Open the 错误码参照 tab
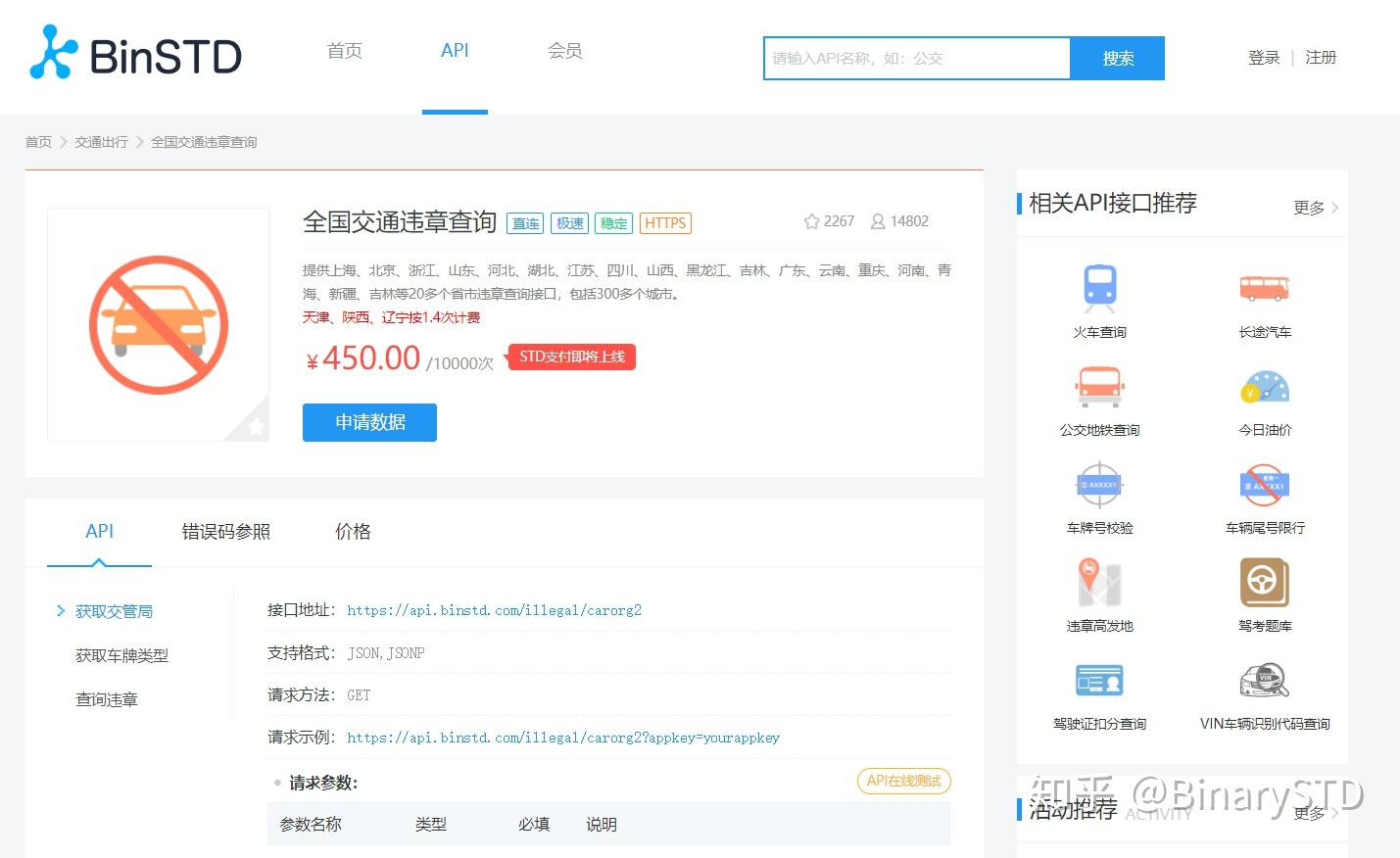The image size is (1400, 858). (225, 532)
